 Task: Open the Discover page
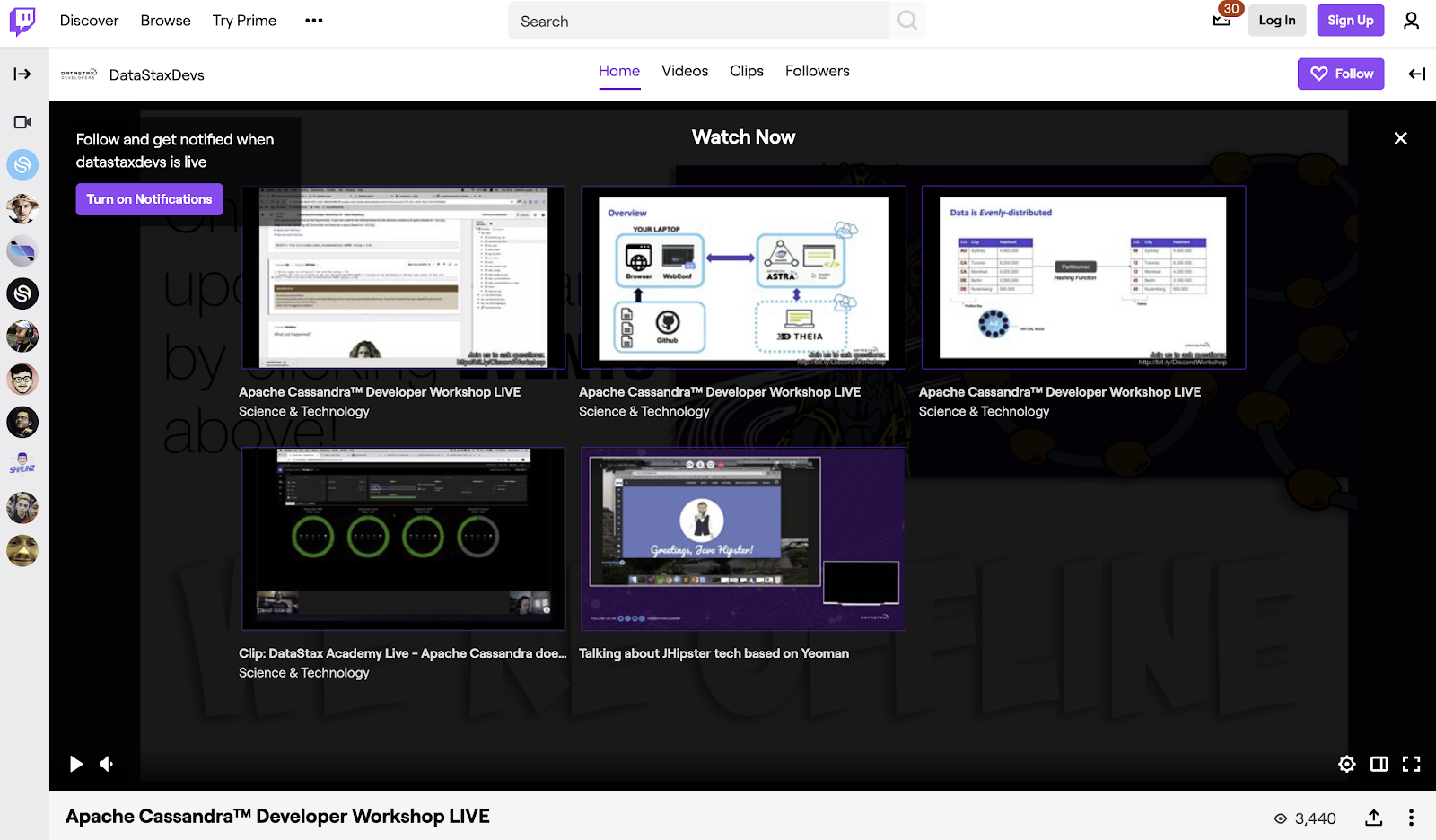pyautogui.click(x=89, y=21)
